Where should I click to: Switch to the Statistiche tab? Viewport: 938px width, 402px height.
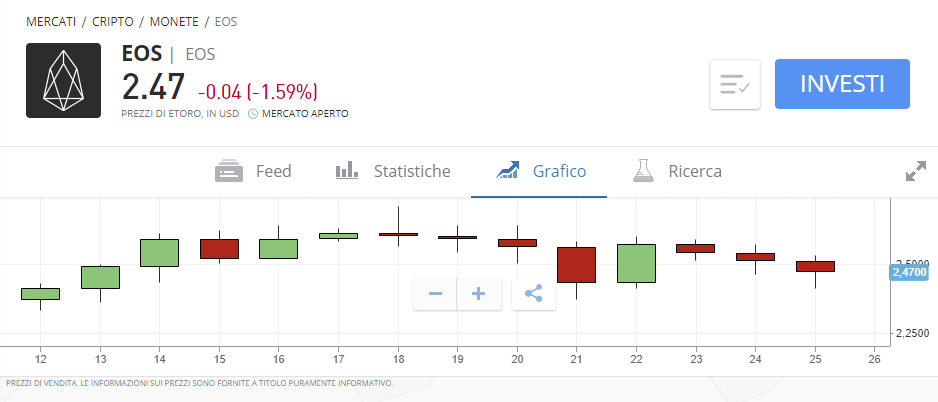392,172
